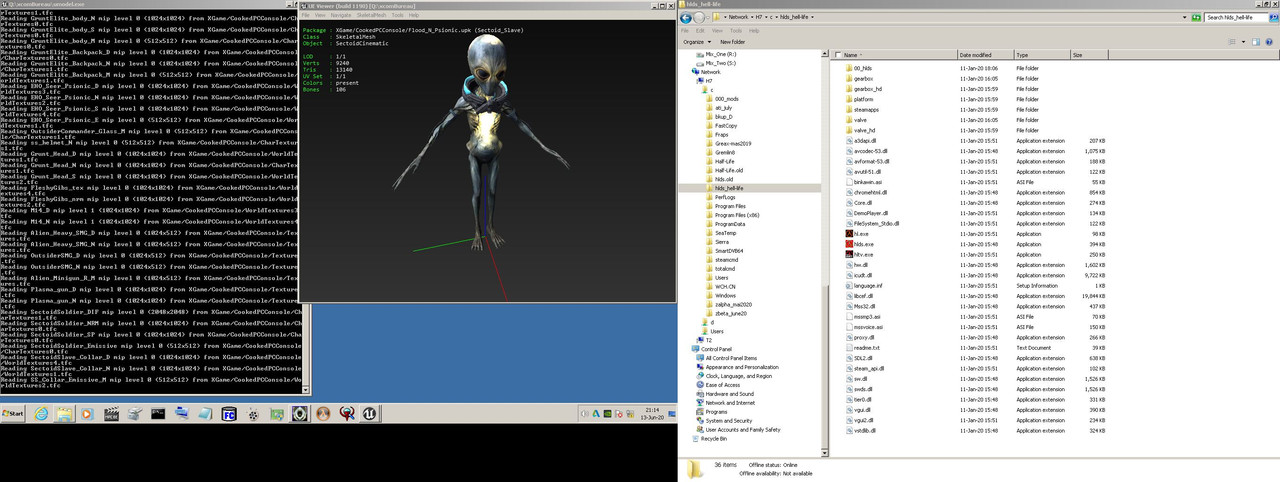Select the language.inf file

tap(868, 286)
